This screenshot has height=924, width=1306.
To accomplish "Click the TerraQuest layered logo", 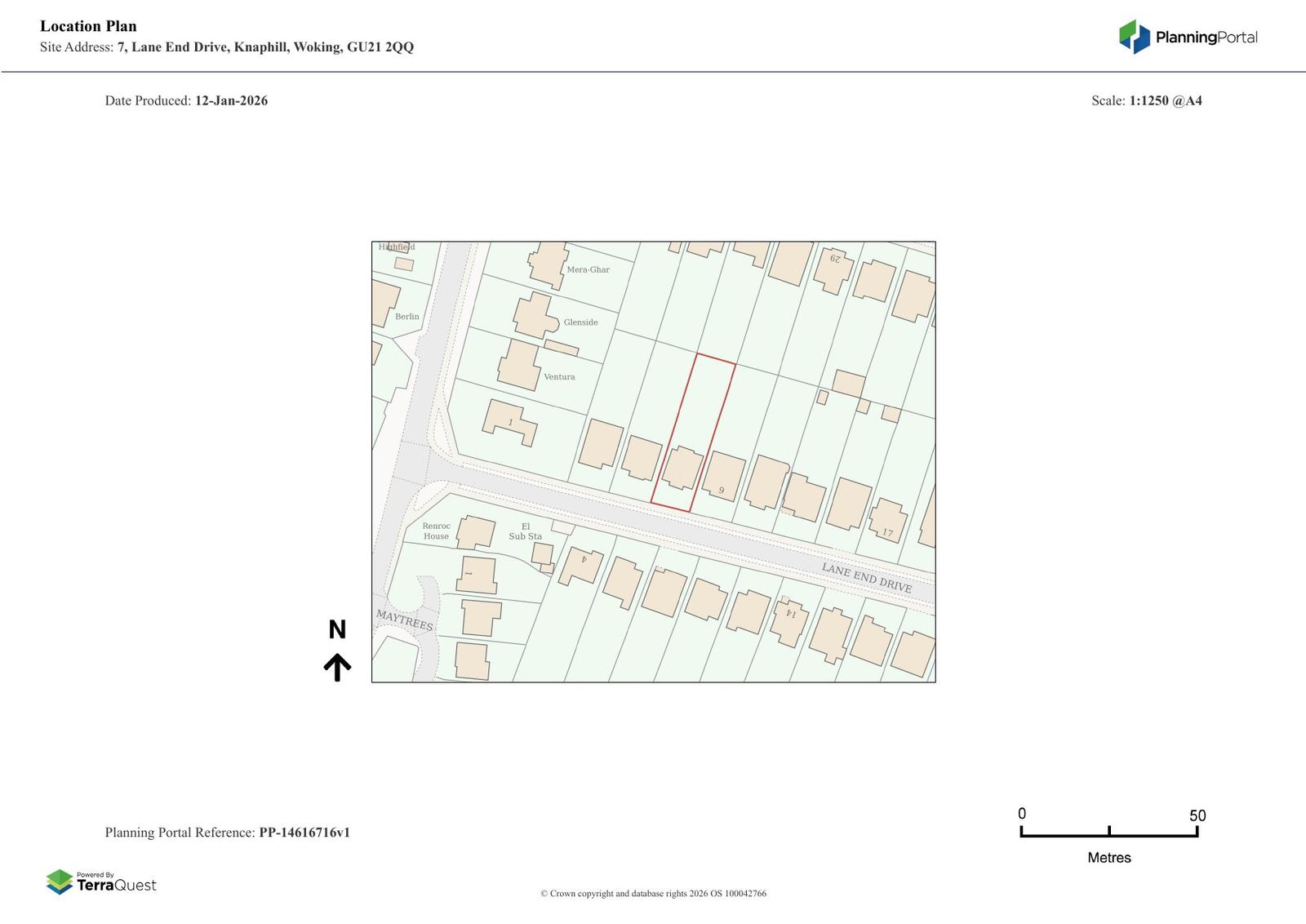I will pyautogui.click(x=60, y=882).
